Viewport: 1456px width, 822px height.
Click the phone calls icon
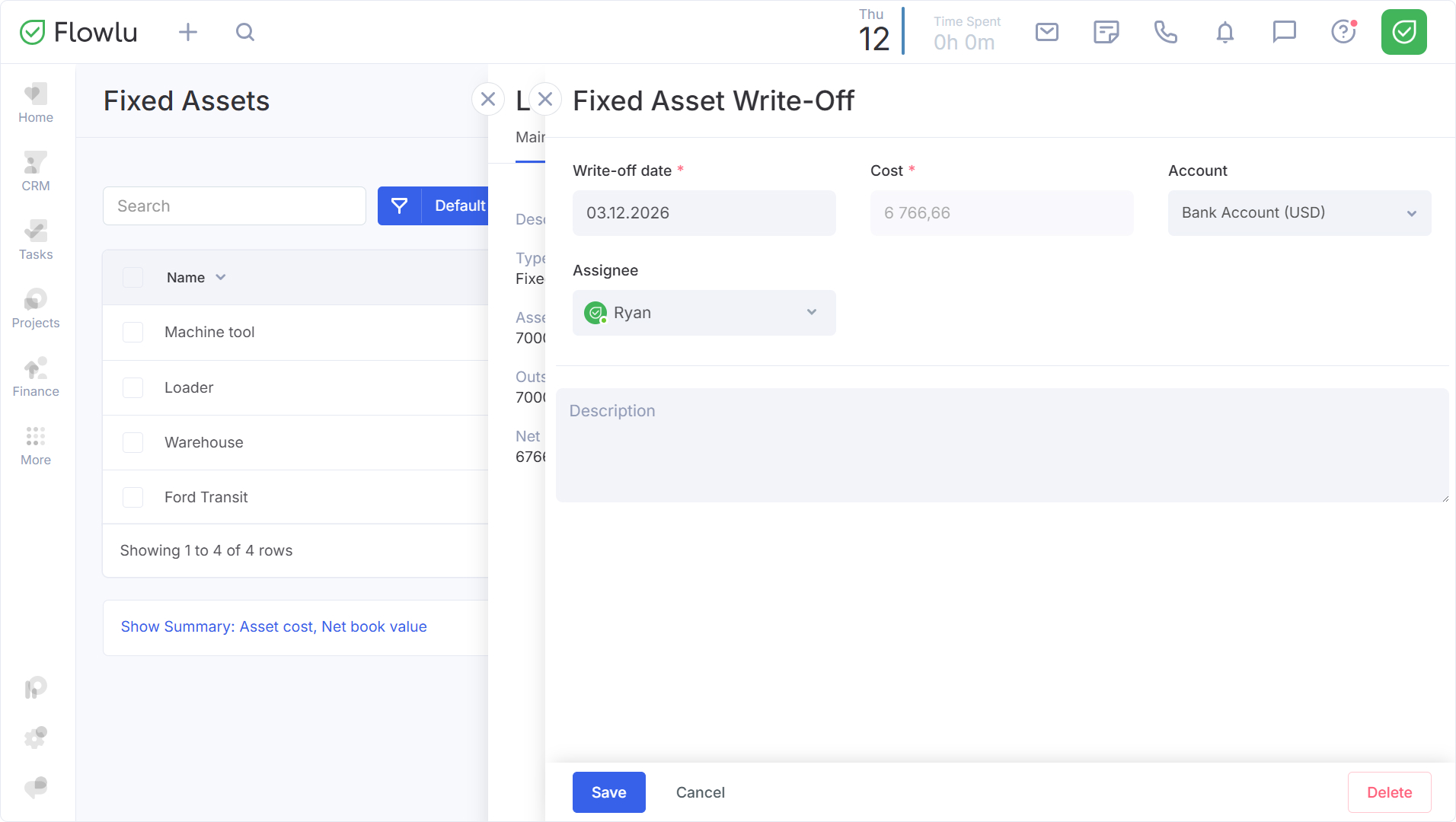pos(1165,32)
